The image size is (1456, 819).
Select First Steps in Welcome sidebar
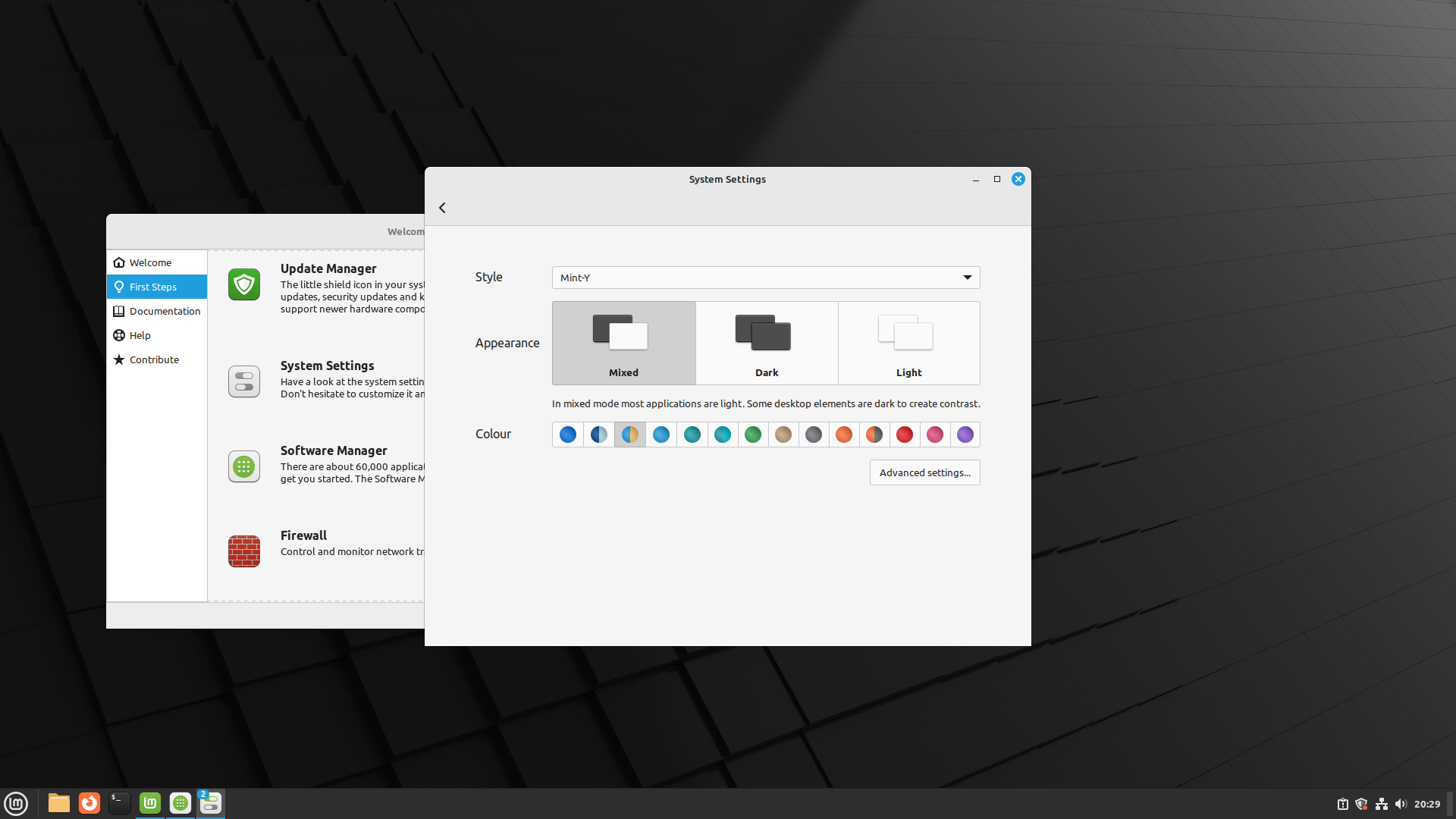click(157, 287)
